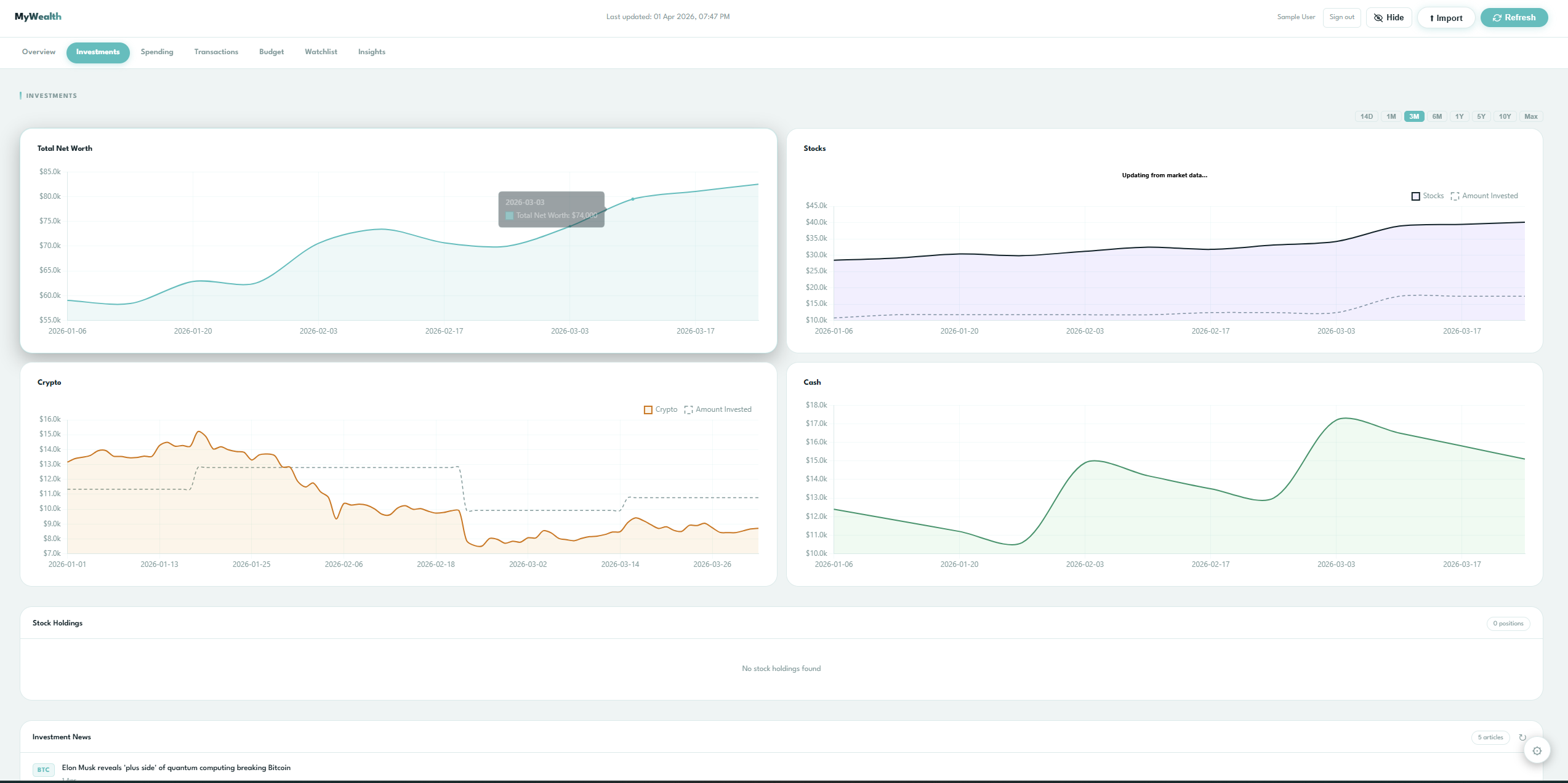Switch to the Overview tab

[x=38, y=52]
